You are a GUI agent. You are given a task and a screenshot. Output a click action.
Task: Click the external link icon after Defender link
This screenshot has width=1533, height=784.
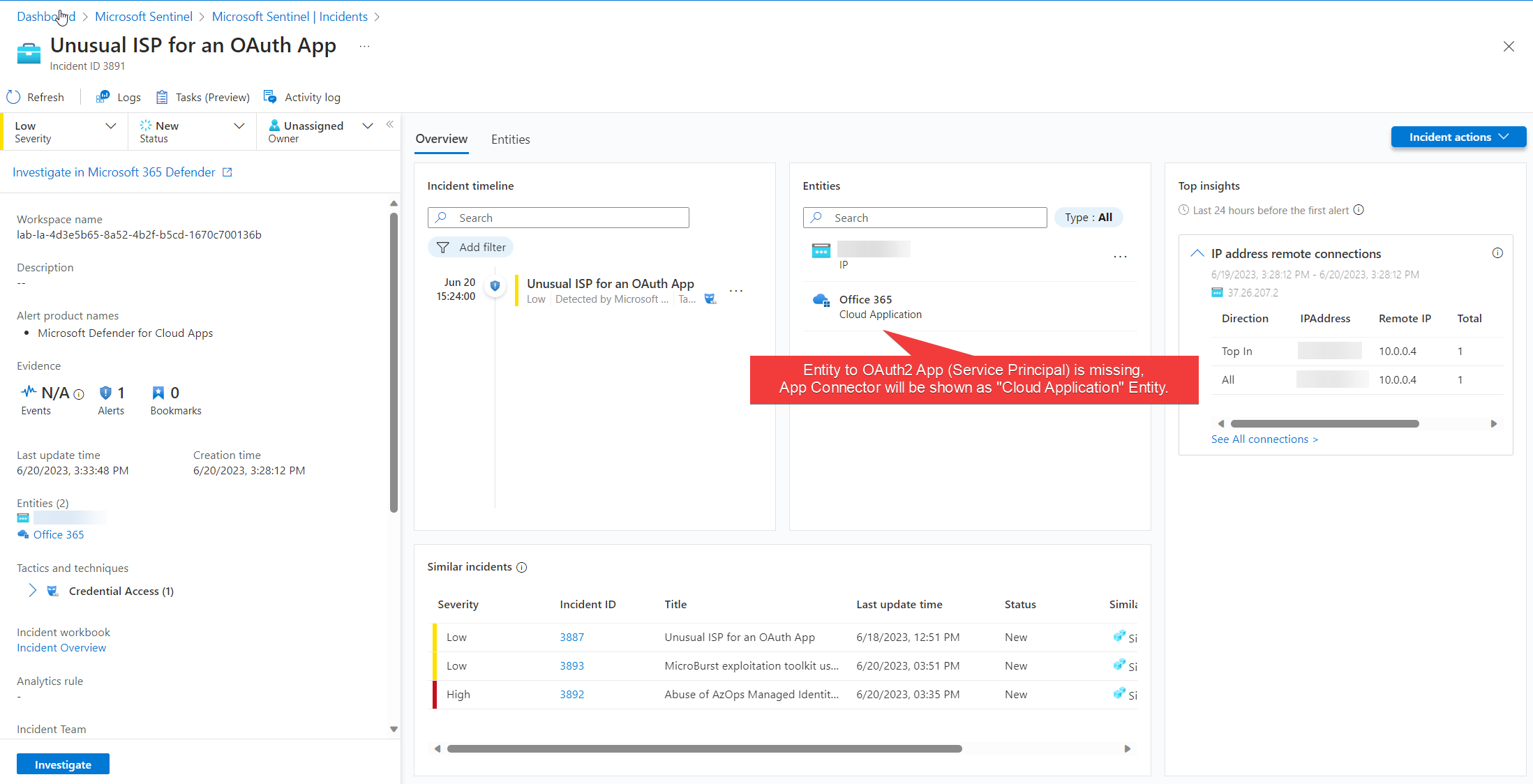pos(227,172)
